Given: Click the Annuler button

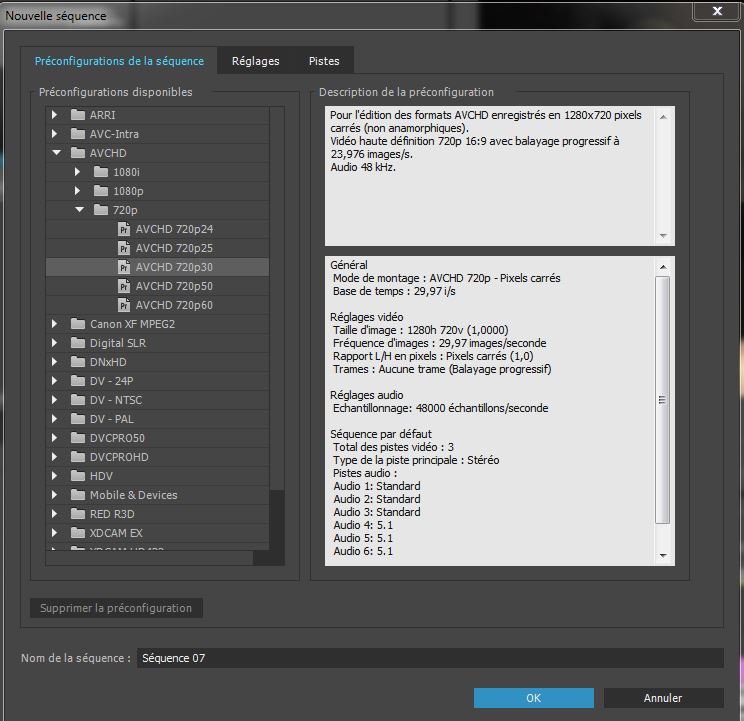Looking at the screenshot, I should click(663, 698).
